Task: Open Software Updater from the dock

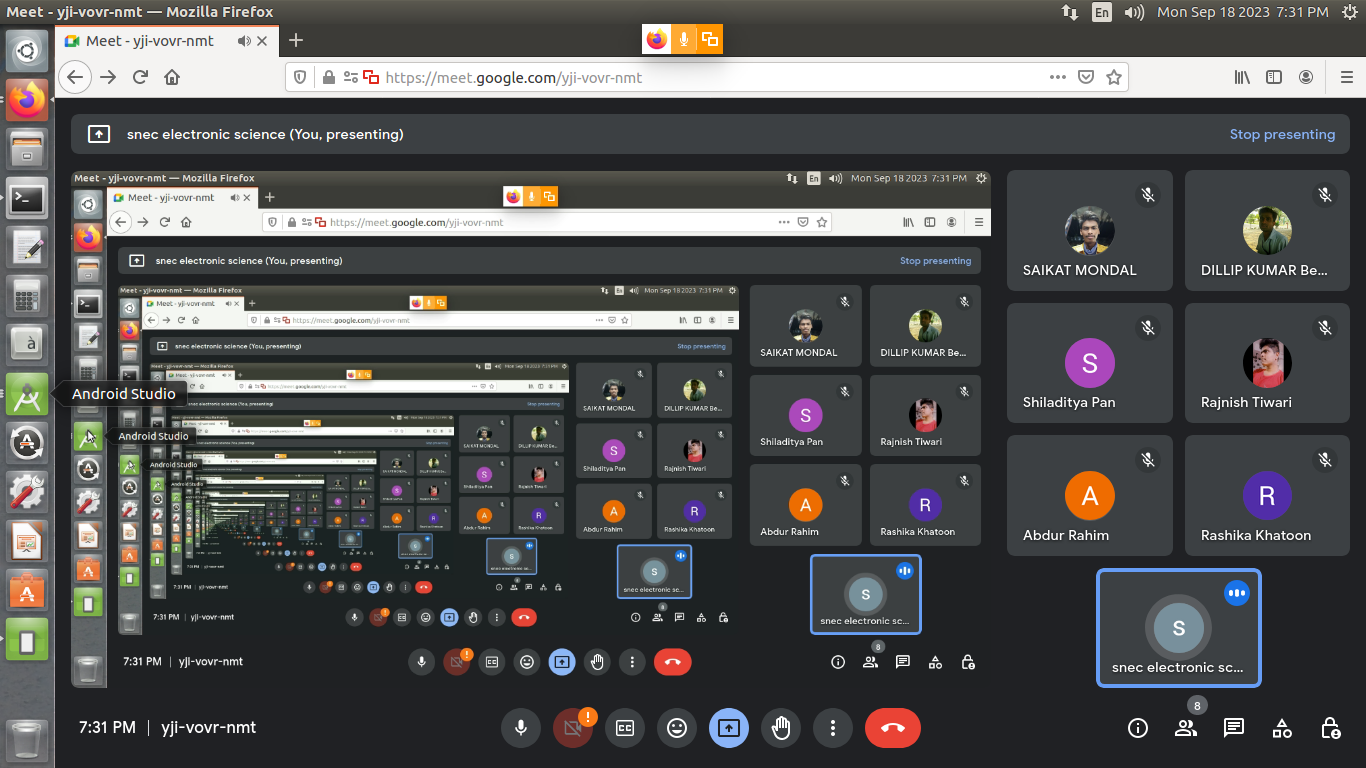Action: click(x=27, y=442)
